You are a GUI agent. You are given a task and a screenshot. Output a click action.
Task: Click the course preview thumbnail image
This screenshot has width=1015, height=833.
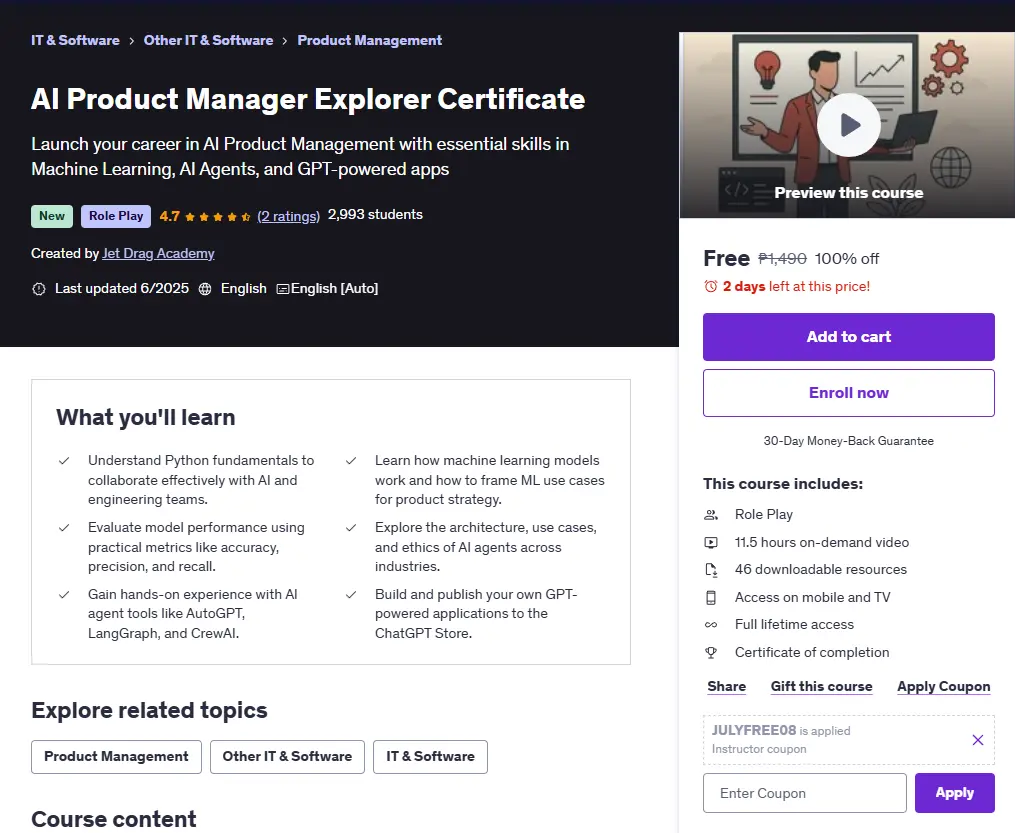pyautogui.click(x=847, y=125)
